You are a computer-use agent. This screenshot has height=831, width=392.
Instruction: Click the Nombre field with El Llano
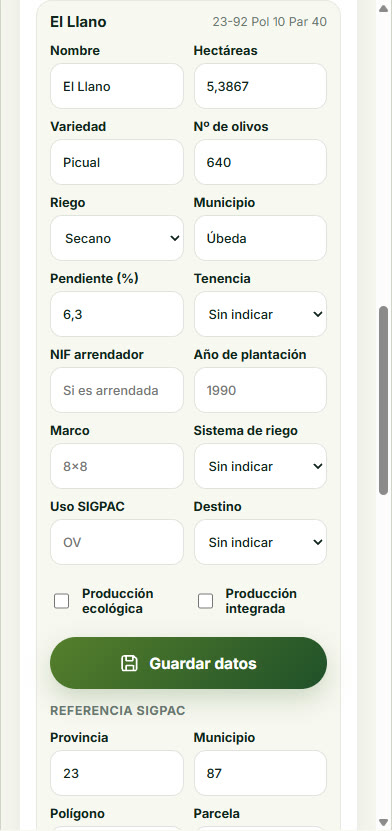point(117,86)
